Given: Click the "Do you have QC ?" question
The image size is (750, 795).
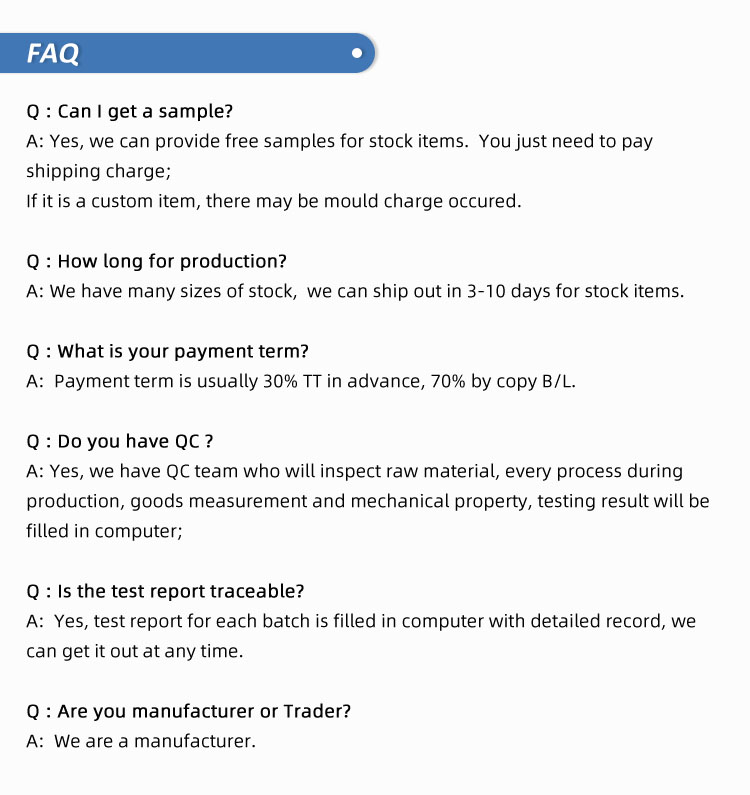Looking at the screenshot, I should (120, 441).
